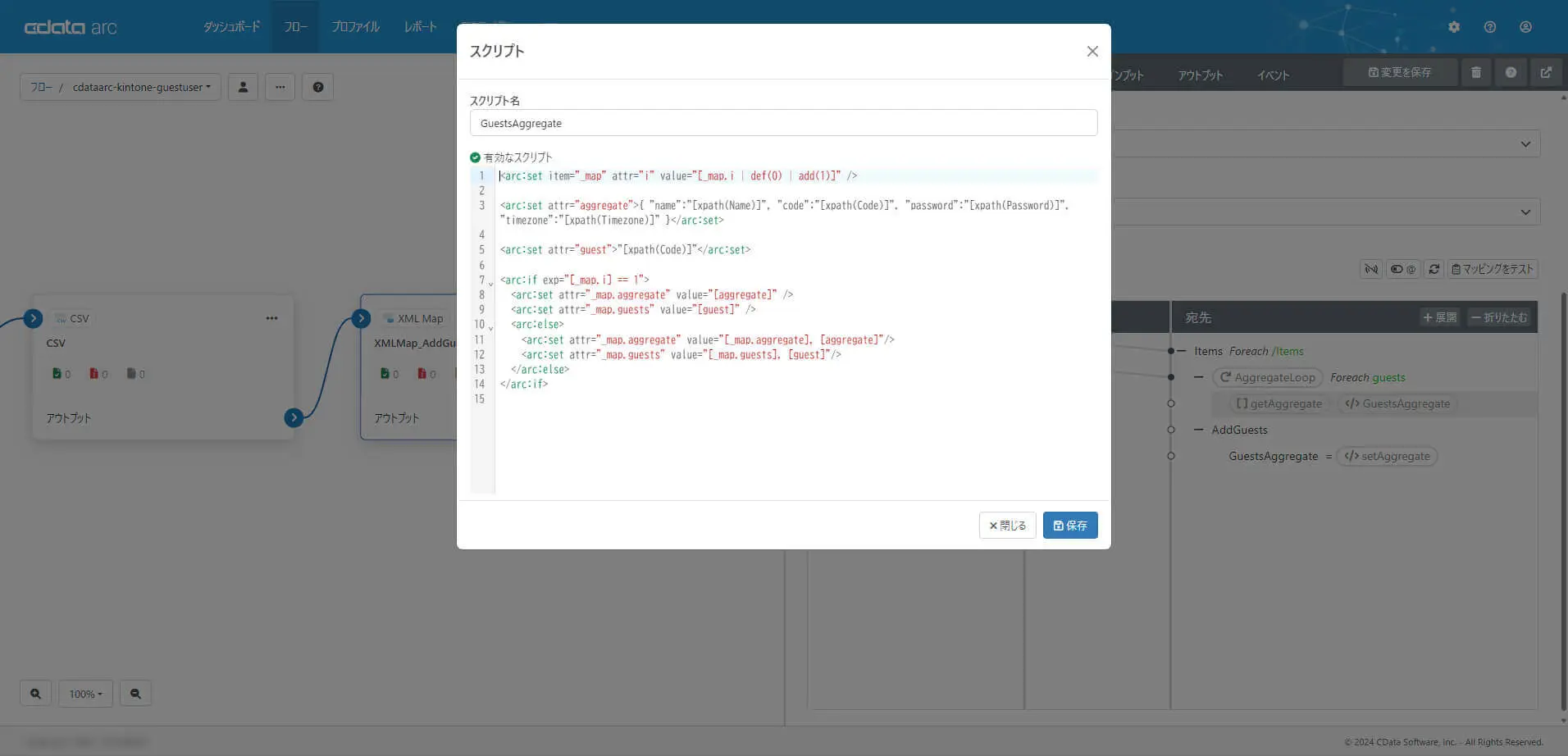Viewport: 1568px width, 756px height.
Task: Click the CSV connector green success file icon
Action: pos(57,374)
